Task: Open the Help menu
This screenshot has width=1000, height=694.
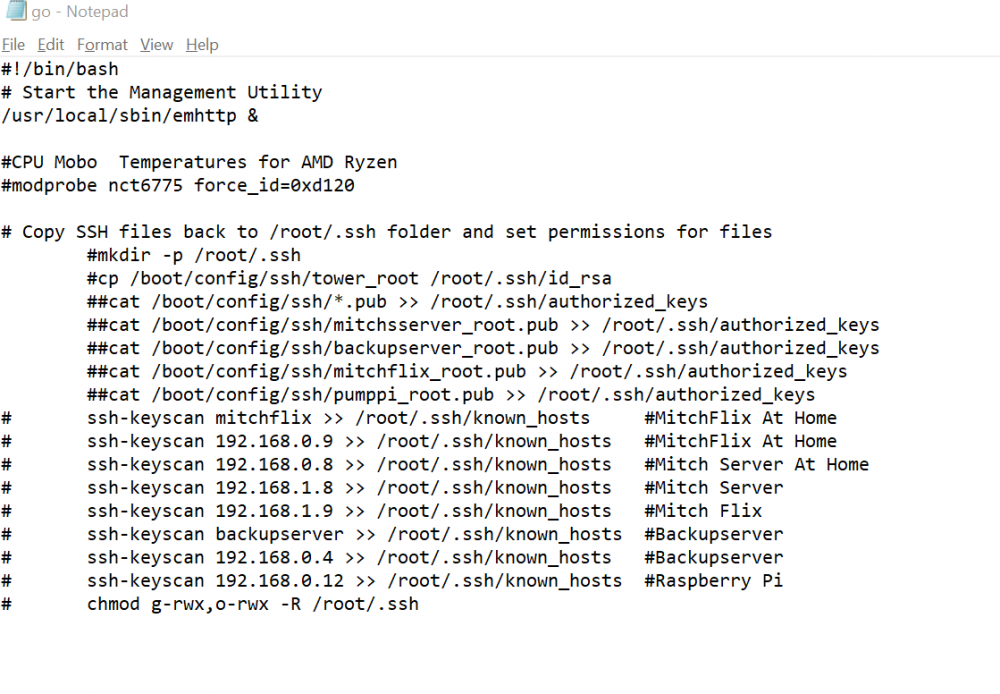Action: [x=202, y=45]
